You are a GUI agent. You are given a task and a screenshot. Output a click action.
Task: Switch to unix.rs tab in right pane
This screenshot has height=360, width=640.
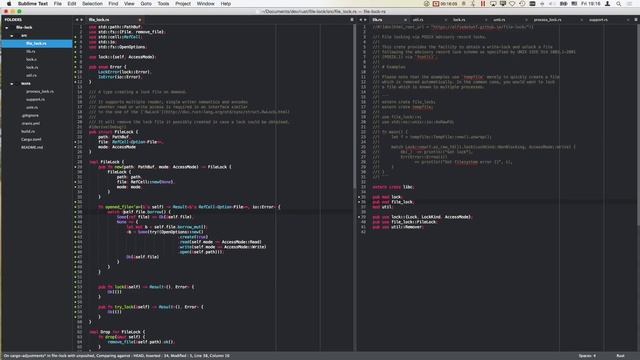(x=499, y=20)
